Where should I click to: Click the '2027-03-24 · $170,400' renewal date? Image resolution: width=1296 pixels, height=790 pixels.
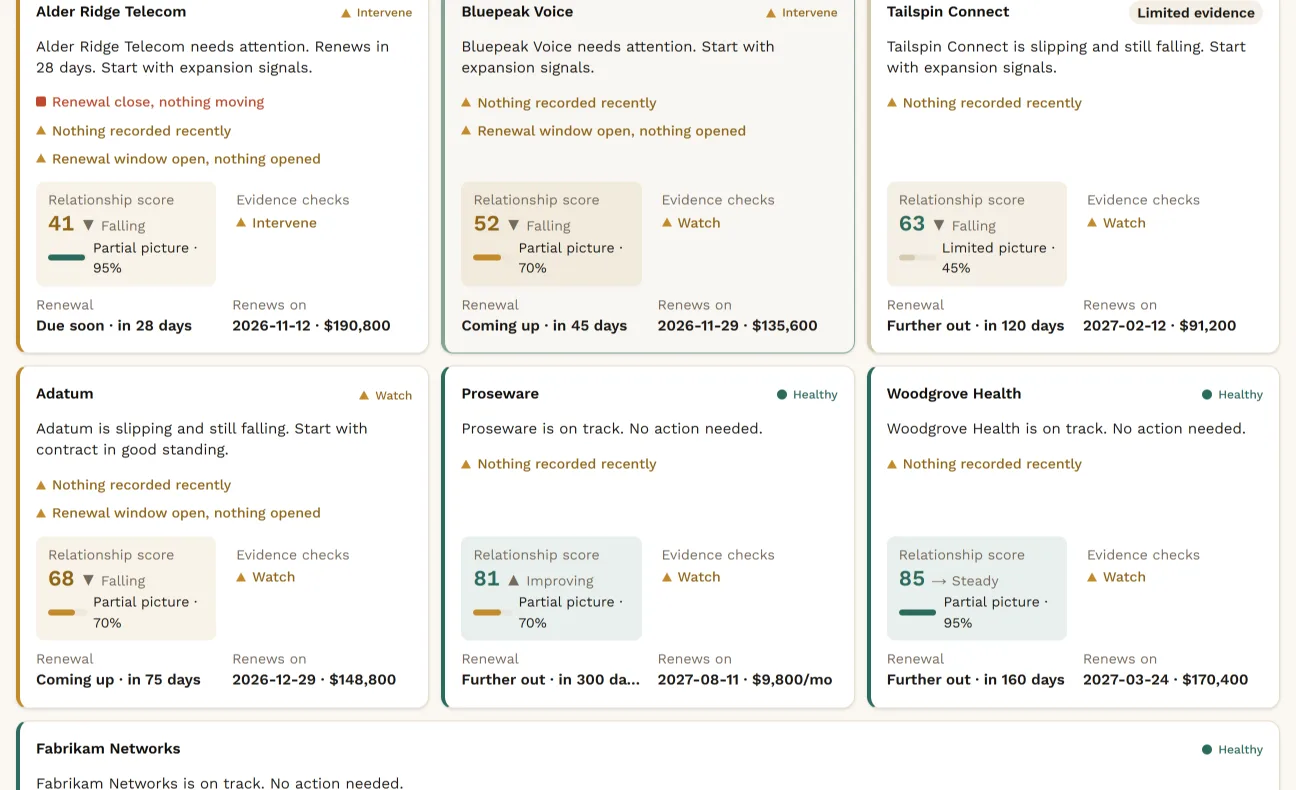[x=1165, y=680]
